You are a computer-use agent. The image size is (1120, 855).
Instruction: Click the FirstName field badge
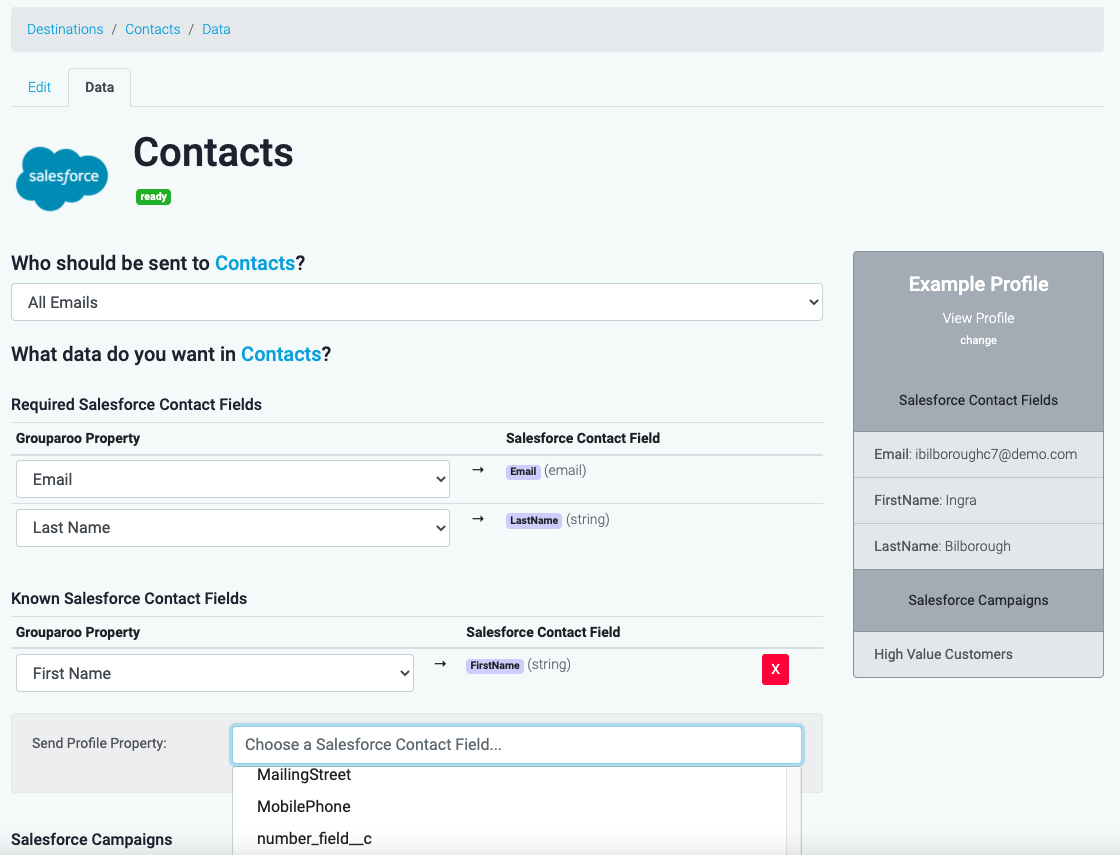[494, 666]
